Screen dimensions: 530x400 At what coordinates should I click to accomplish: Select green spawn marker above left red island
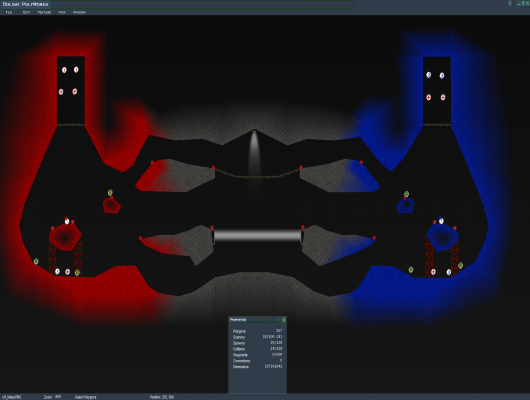pyautogui.click(x=110, y=192)
